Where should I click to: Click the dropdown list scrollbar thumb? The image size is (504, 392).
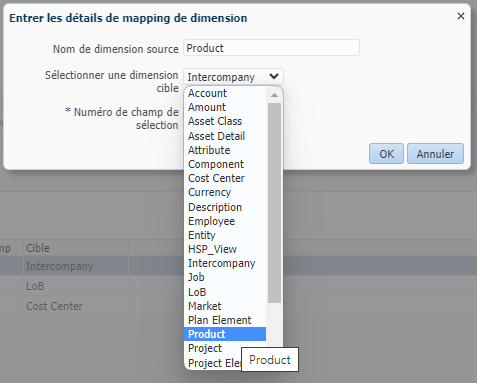[x=274, y=203]
